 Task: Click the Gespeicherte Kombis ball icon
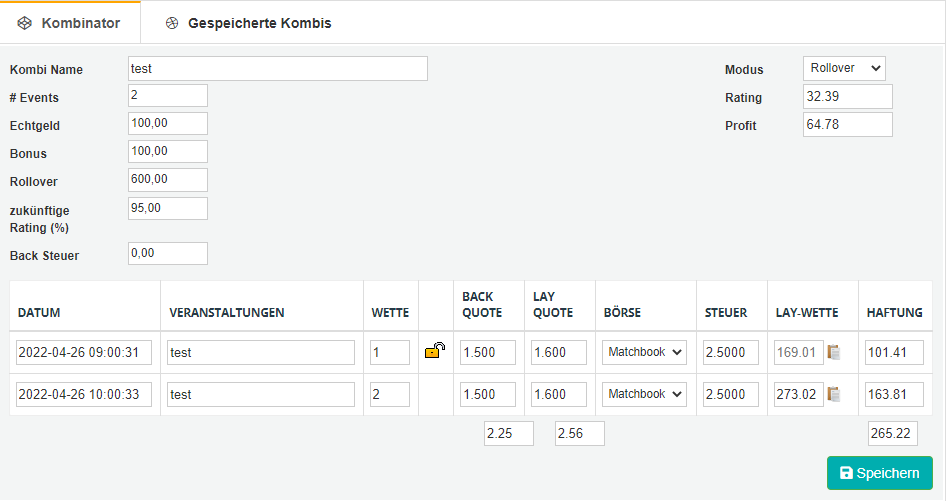click(172, 23)
